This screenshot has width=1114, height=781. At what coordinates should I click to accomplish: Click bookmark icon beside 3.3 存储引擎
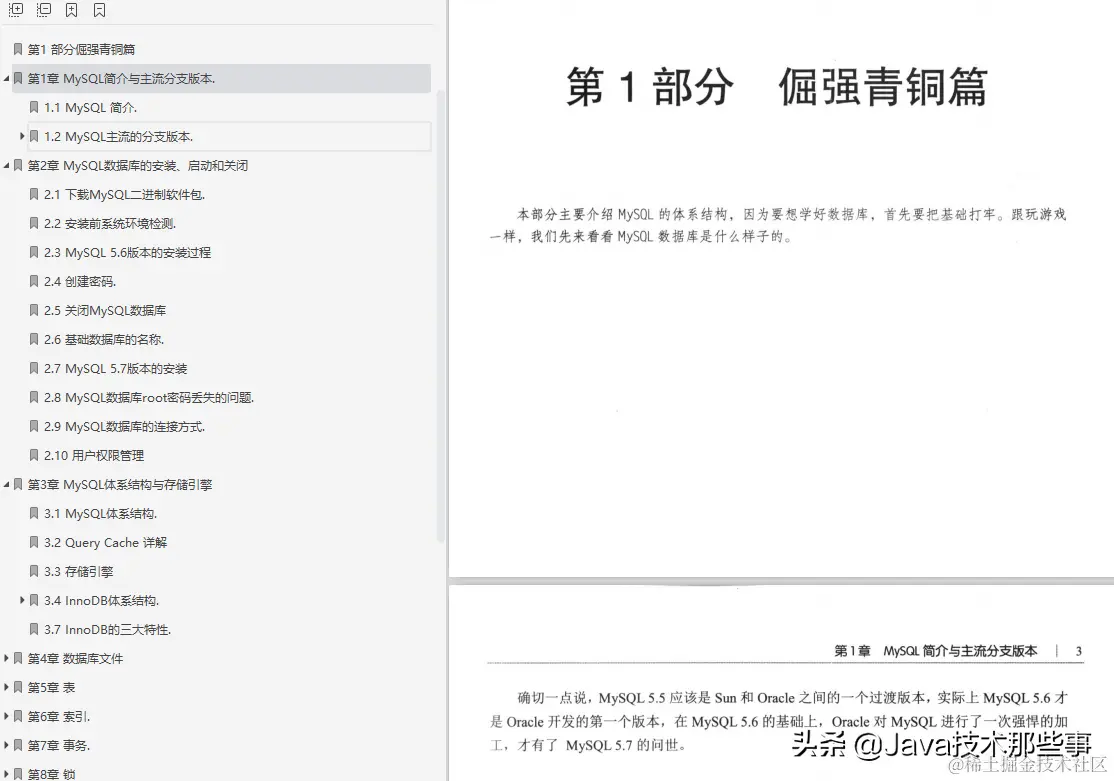coord(33,571)
